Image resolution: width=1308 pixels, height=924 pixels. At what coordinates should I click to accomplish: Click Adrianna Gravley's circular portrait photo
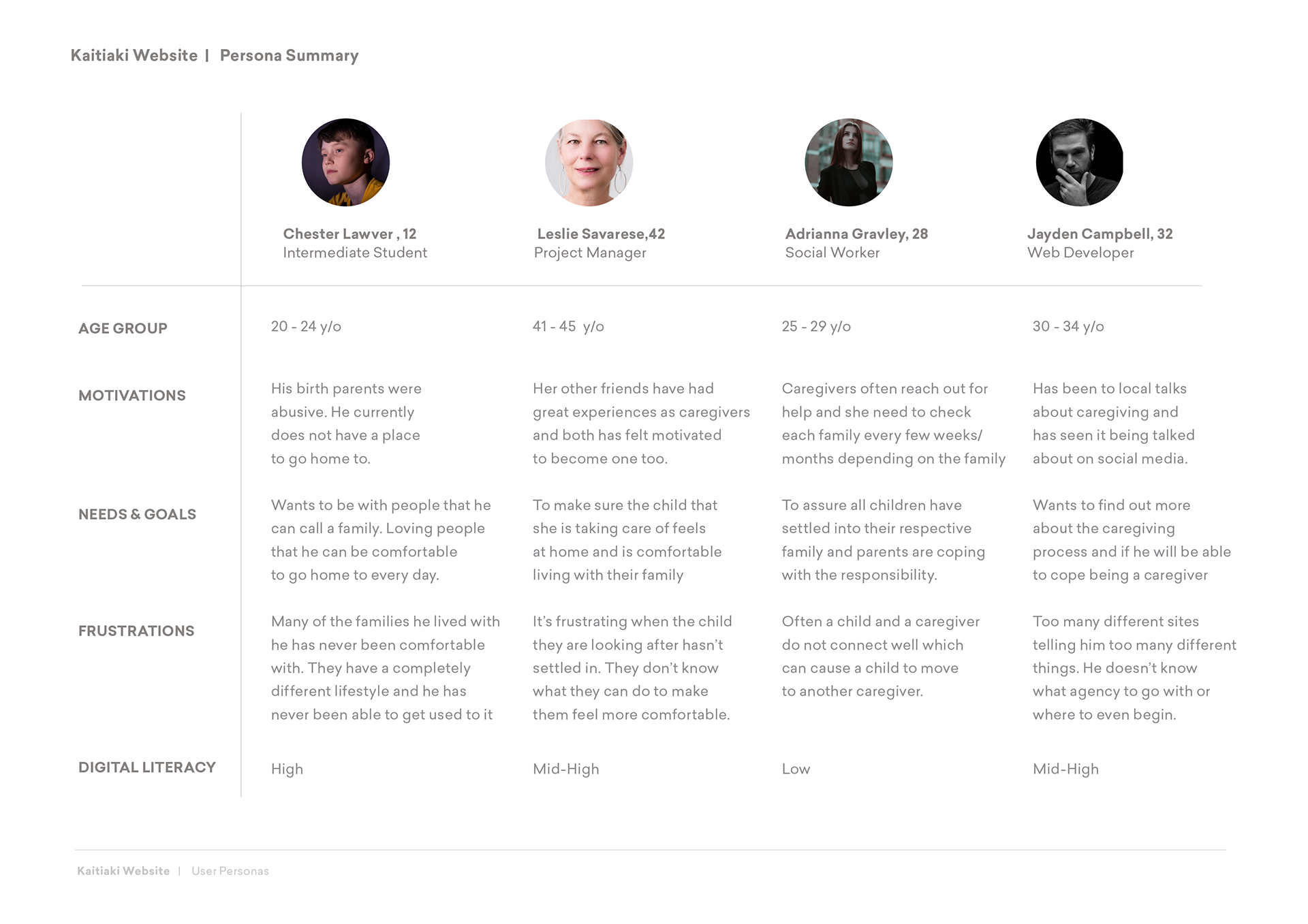pyautogui.click(x=848, y=162)
